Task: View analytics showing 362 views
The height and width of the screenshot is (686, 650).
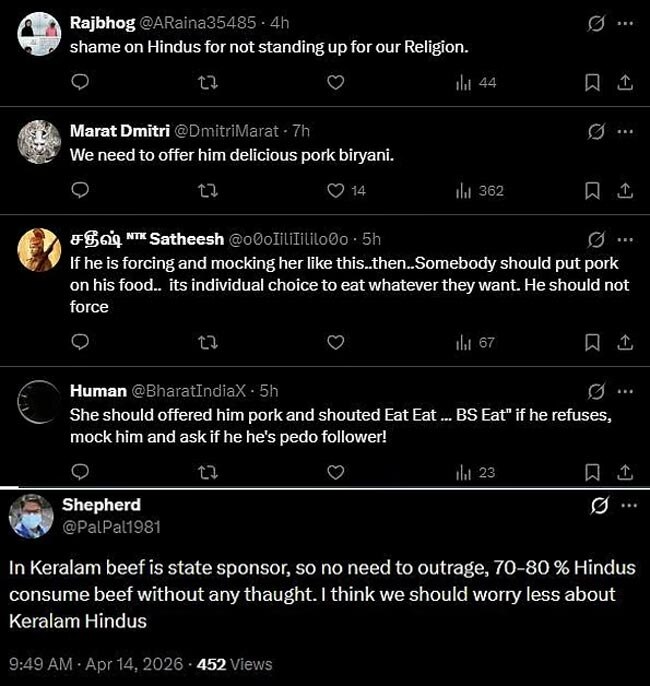Action: 479,190
